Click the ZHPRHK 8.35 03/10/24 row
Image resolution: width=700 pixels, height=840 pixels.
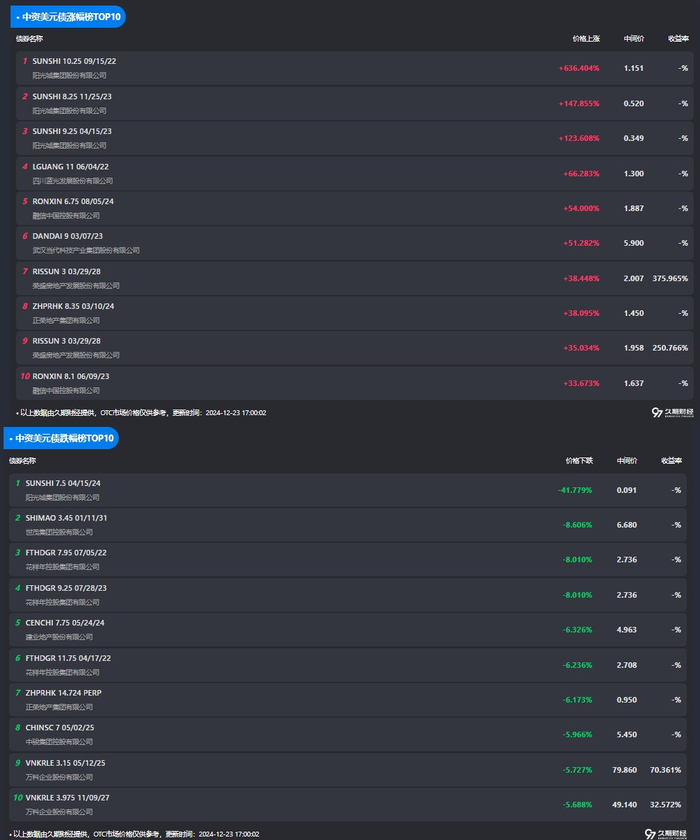coord(73,306)
